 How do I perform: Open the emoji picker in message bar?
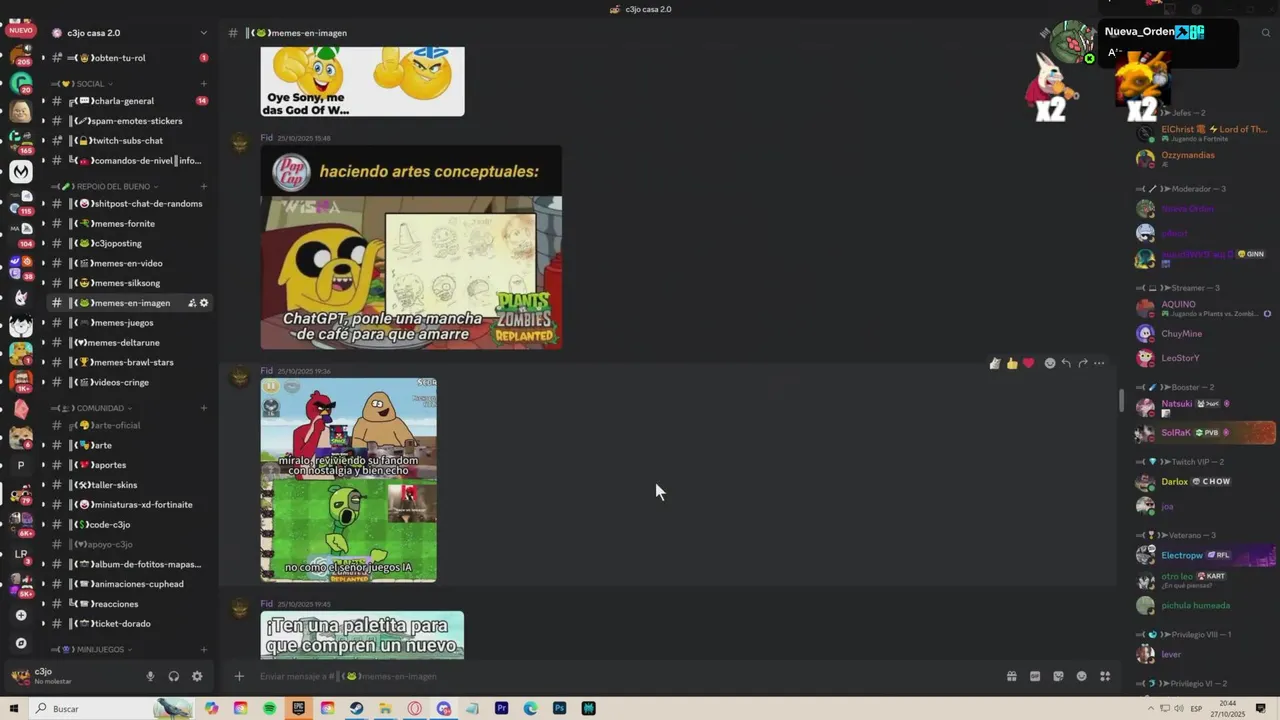(1081, 676)
